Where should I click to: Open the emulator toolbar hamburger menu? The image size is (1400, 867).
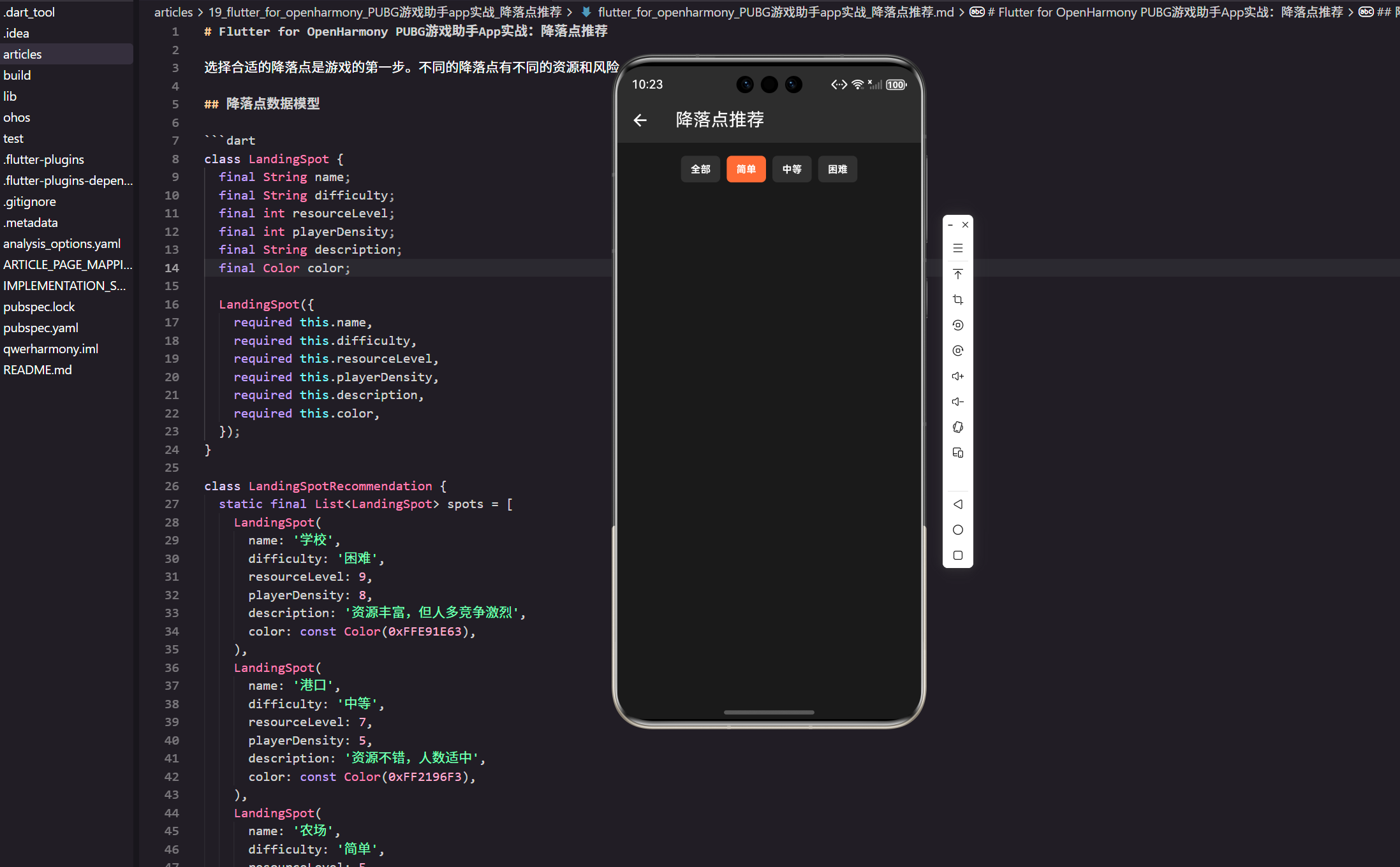957,248
